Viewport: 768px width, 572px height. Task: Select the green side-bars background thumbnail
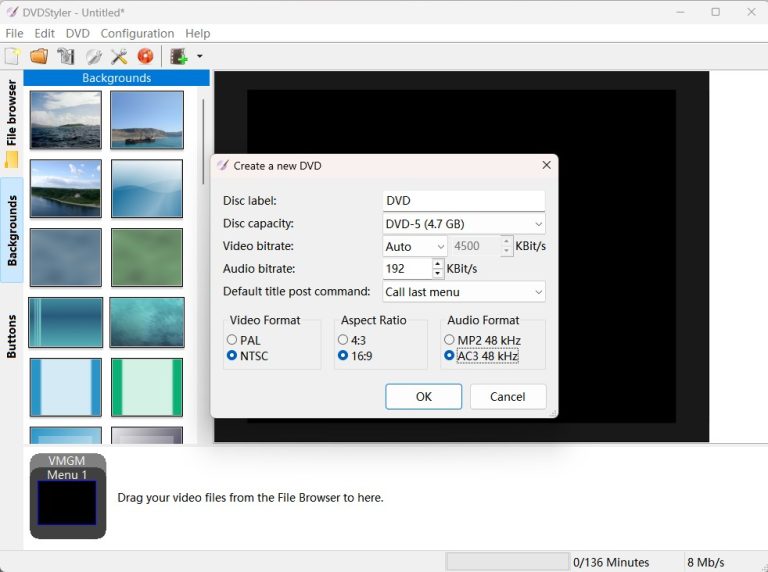point(147,387)
